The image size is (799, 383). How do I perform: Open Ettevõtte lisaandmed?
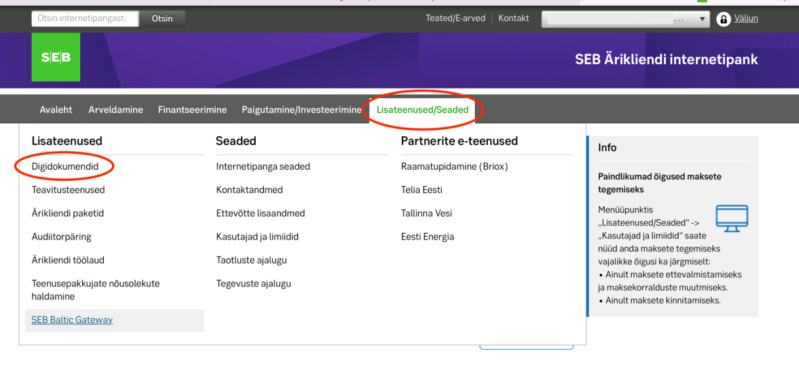[x=260, y=213]
